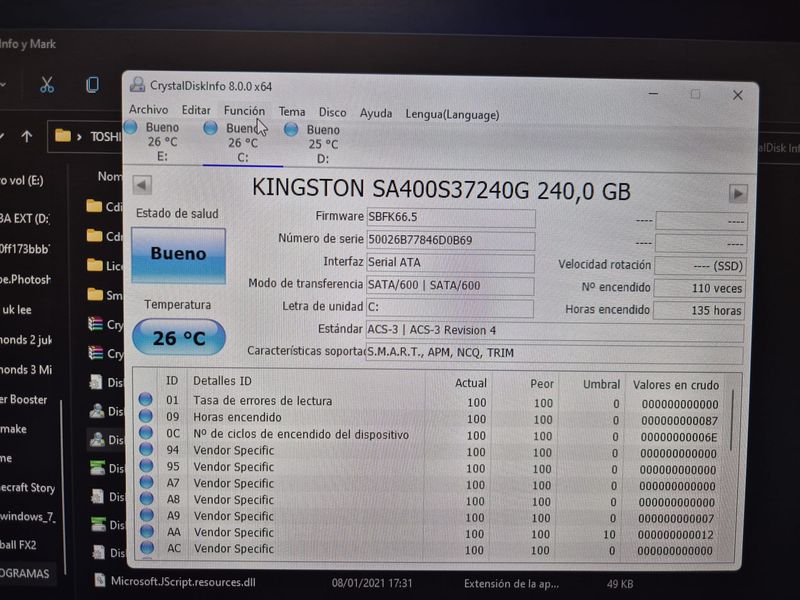
Task: Click the Velocidad rotación value (SSD)
Action: (x=701, y=266)
